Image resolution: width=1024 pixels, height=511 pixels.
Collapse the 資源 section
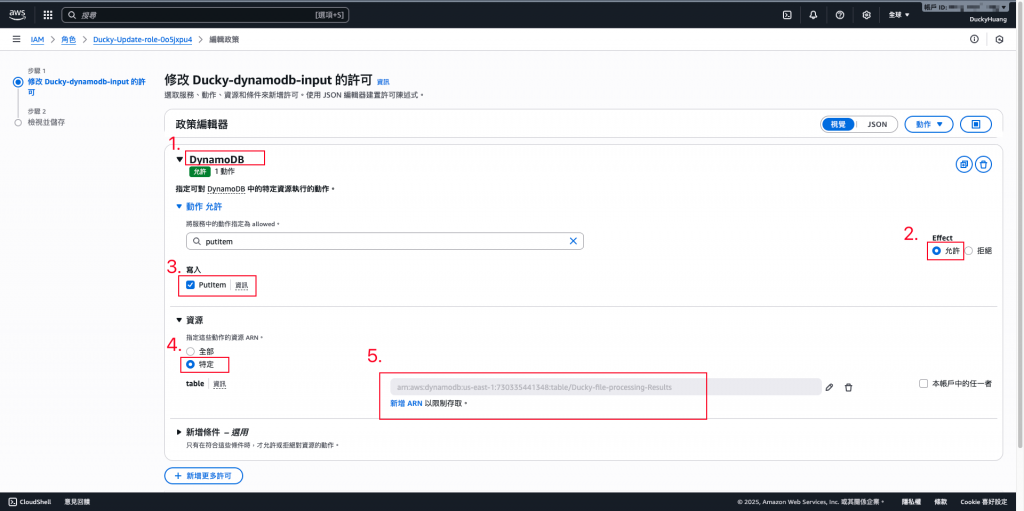click(x=180, y=320)
